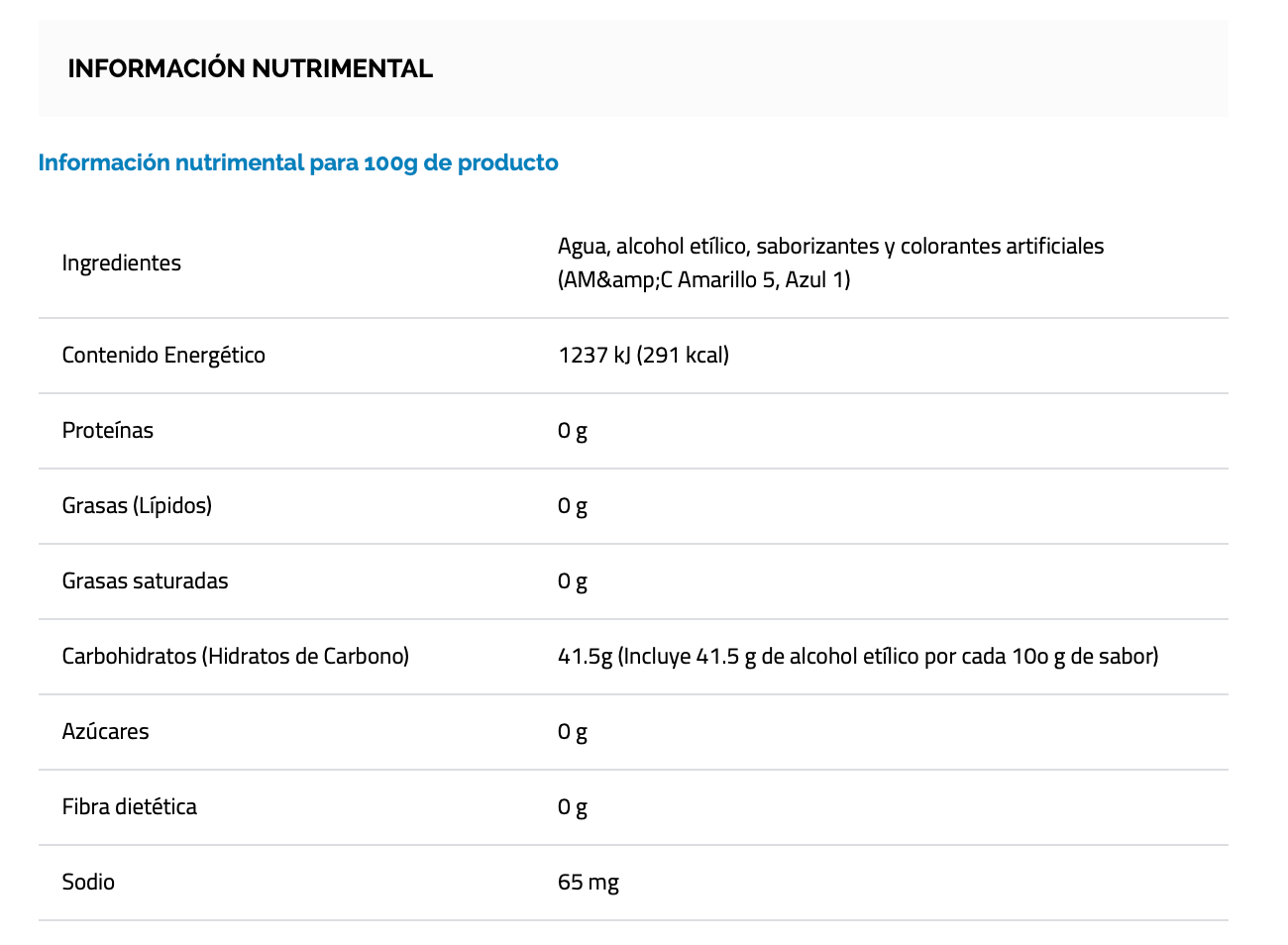Click the blue "Información nutrimental para 100g" heading
The width and height of the screenshot is (1288, 945).
point(298,162)
